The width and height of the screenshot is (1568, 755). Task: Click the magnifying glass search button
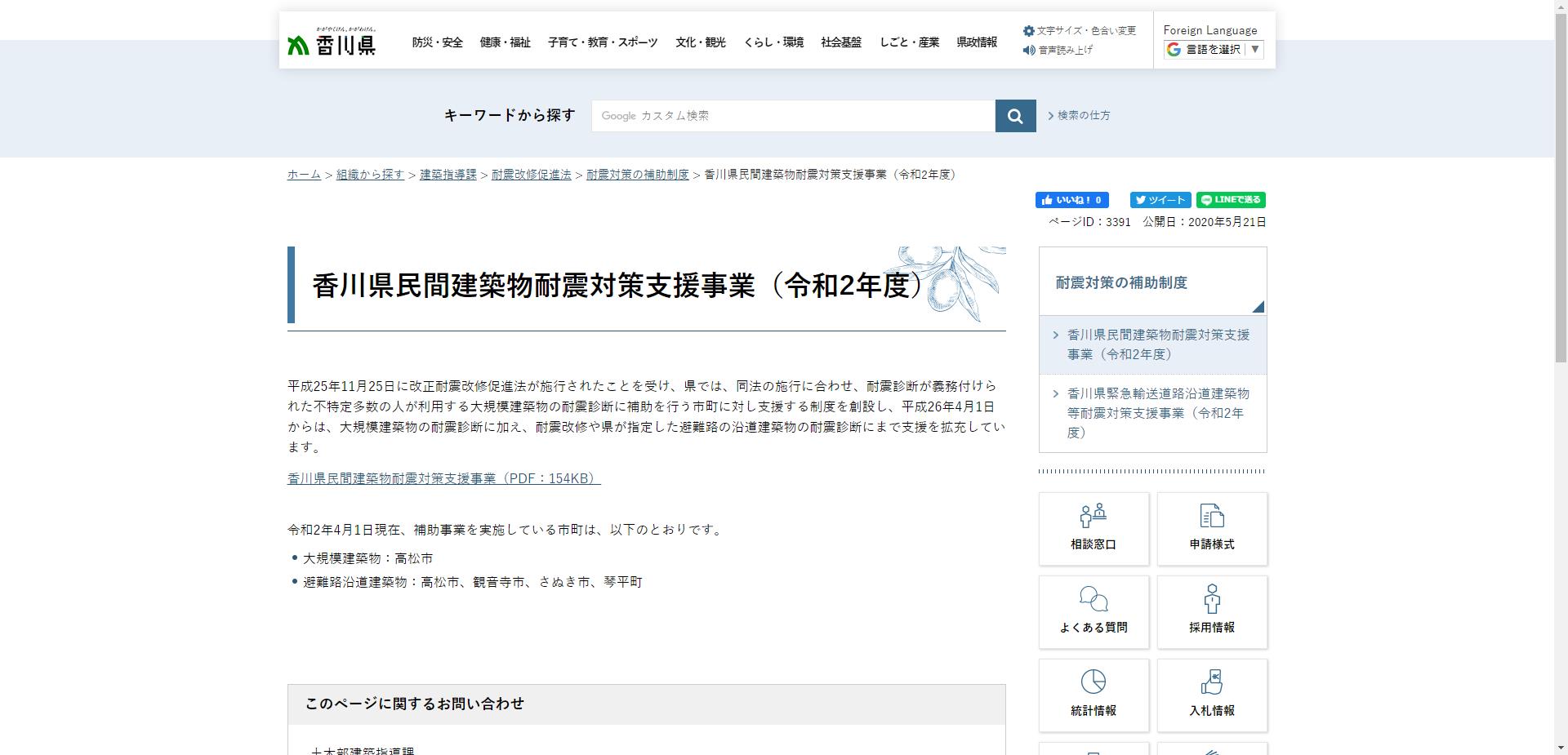coord(1015,116)
